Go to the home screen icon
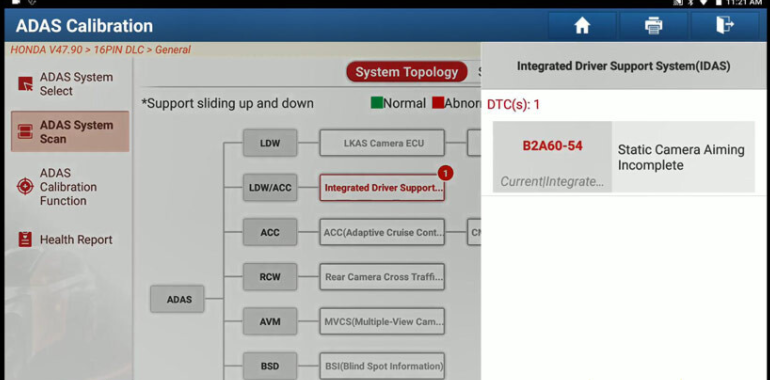The width and height of the screenshot is (770, 380). [582, 26]
